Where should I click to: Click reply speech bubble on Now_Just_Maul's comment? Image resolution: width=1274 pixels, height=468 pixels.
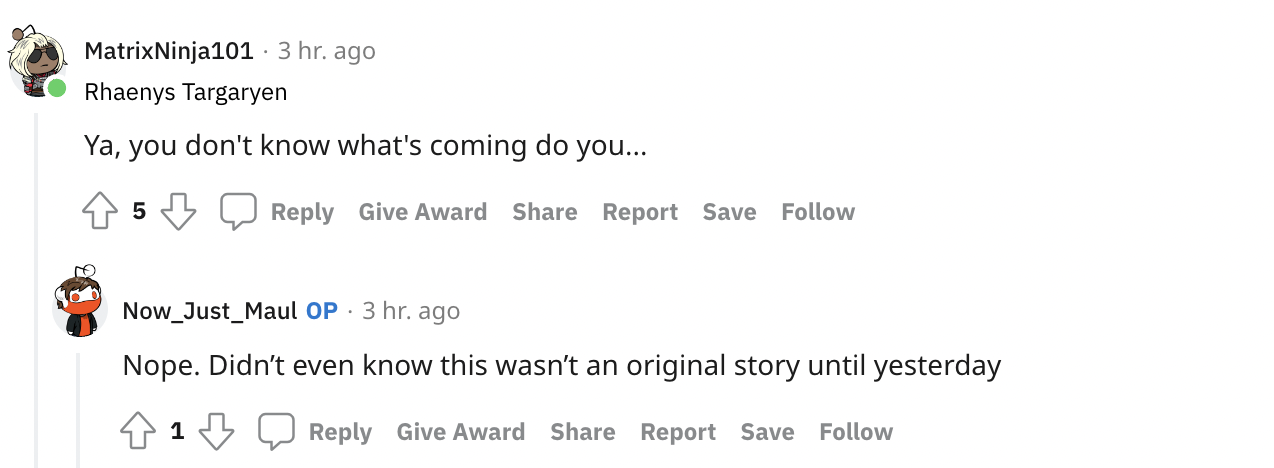click(x=277, y=432)
